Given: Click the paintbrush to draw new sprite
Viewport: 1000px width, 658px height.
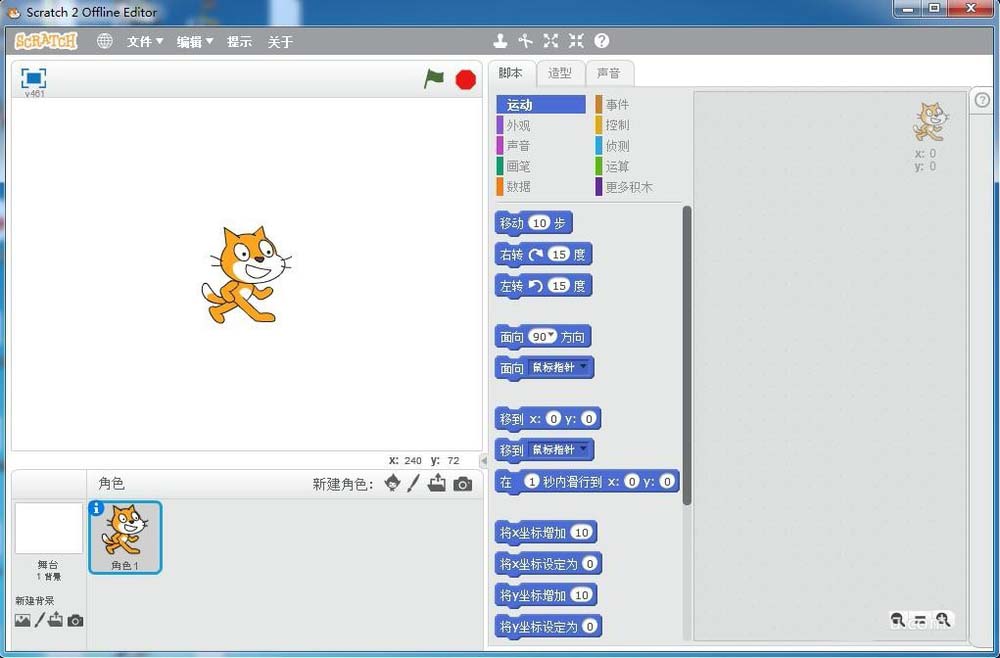Looking at the screenshot, I should [413, 485].
